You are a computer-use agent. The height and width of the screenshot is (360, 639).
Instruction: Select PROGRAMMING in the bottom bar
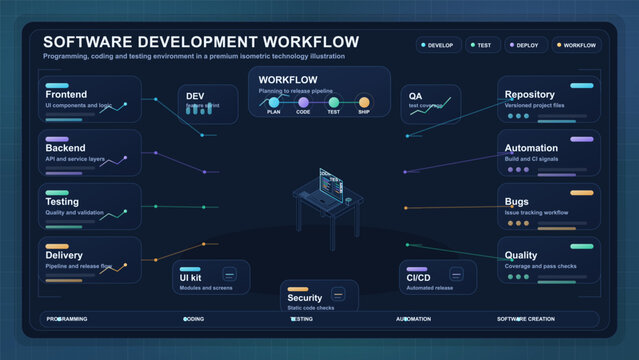[x=67, y=319]
